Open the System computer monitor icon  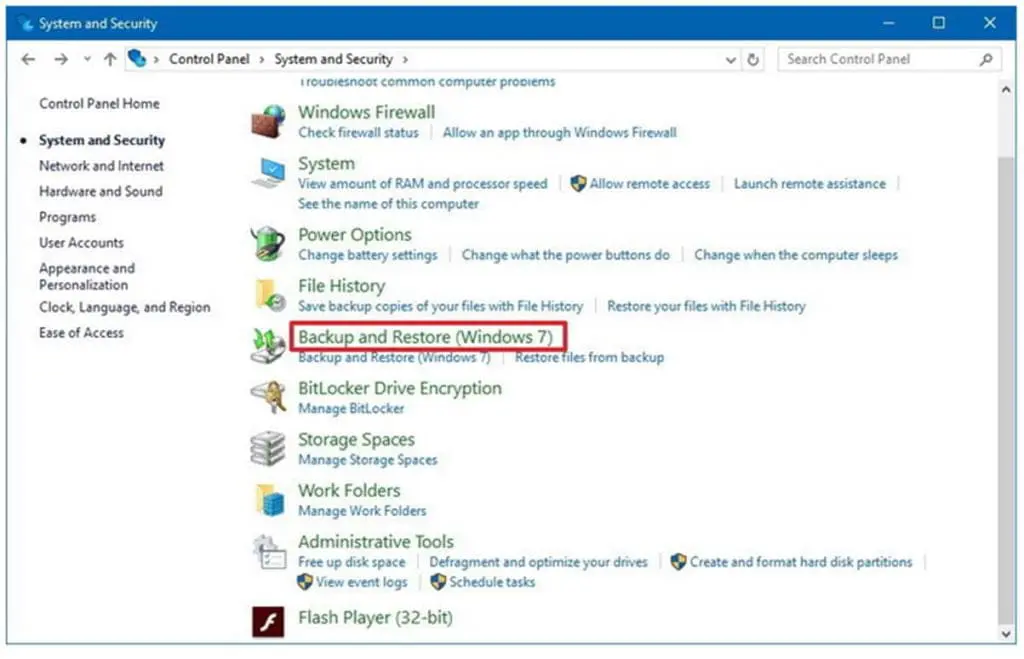(267, 174)
